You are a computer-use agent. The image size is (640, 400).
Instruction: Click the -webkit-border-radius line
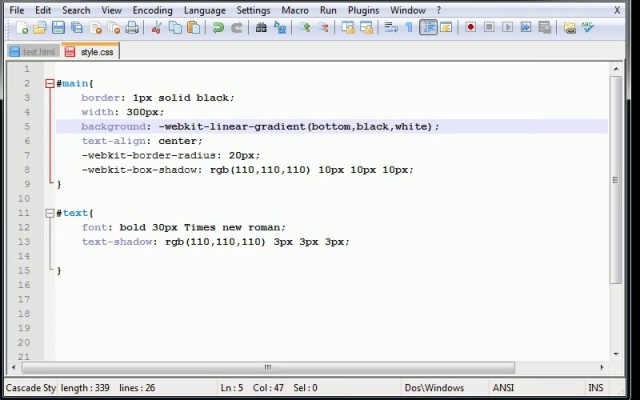(171, 156)
